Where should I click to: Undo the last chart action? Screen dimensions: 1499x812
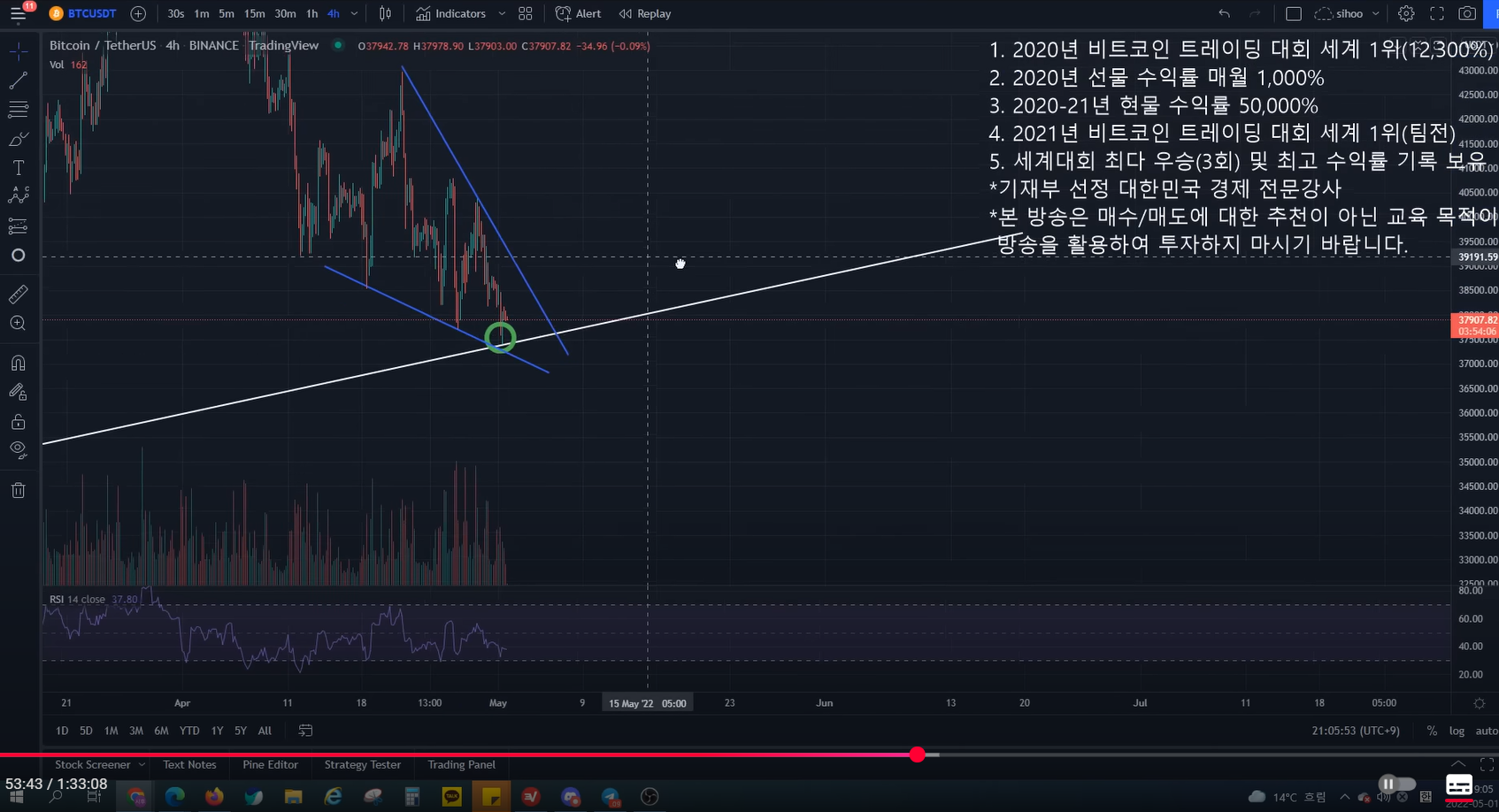(x=1224, y=14)
